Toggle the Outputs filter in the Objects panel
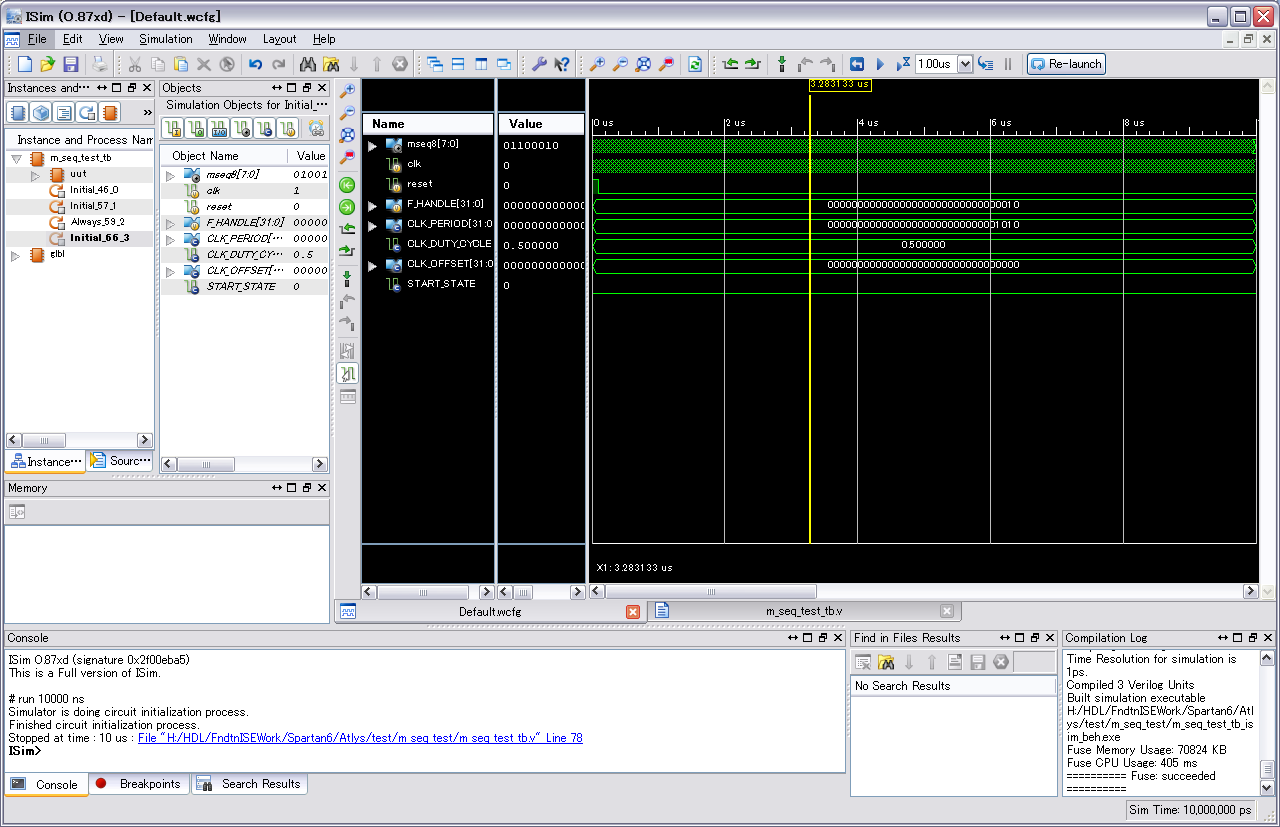Screen dimensions: 1280x827 [195, 128]
